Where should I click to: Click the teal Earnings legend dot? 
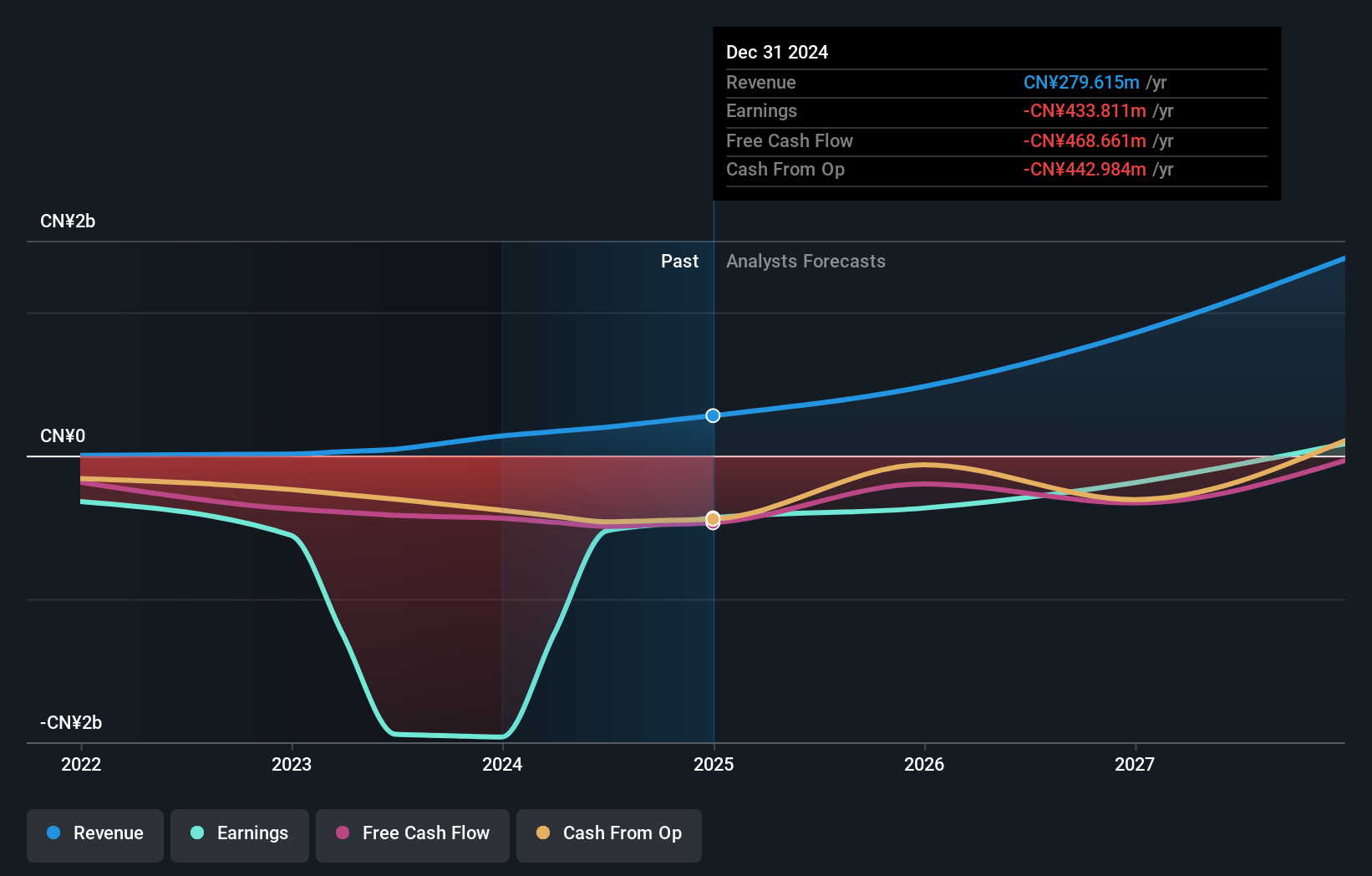pyautogui.click(x=196, y=833)
